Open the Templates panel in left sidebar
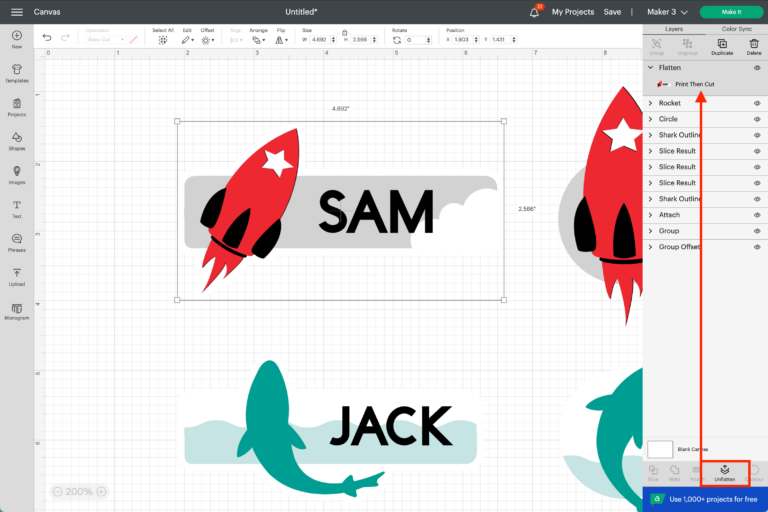The image size is (768, 512). 16,73
